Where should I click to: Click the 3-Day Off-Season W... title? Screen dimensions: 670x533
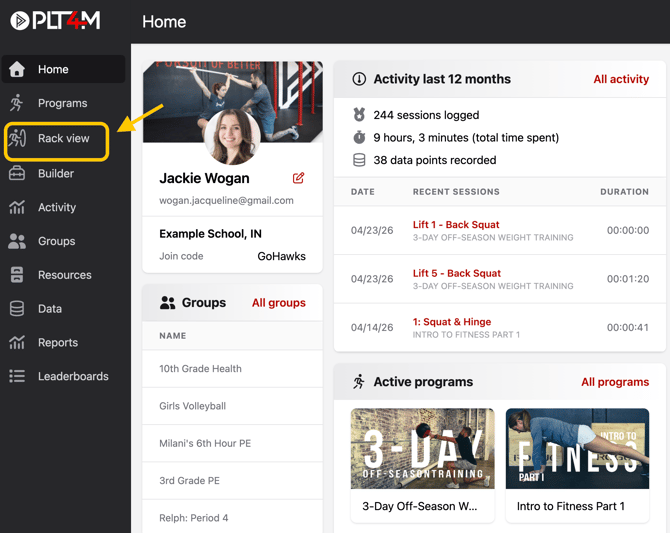[x=420, y=506]
